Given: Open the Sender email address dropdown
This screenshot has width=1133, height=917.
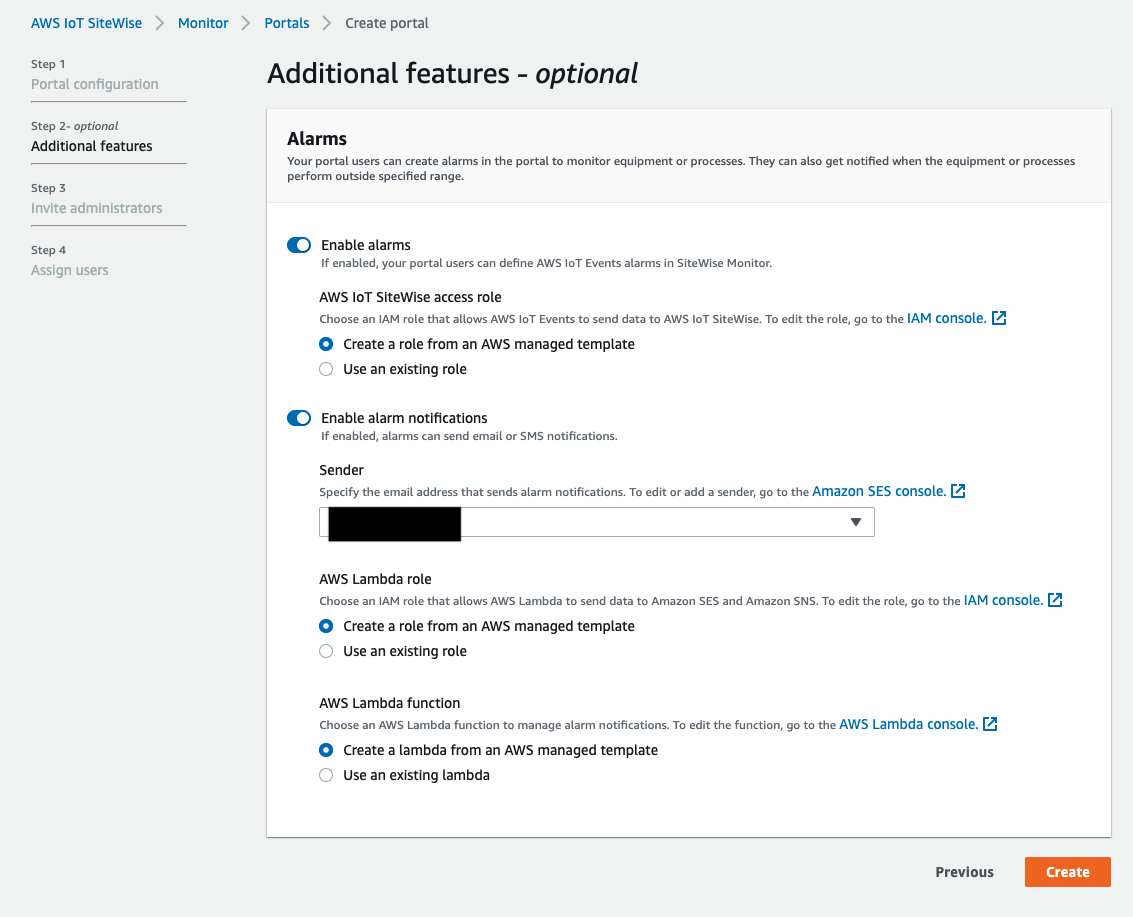Looking at the screenshot, I should (x=855, y=521).
